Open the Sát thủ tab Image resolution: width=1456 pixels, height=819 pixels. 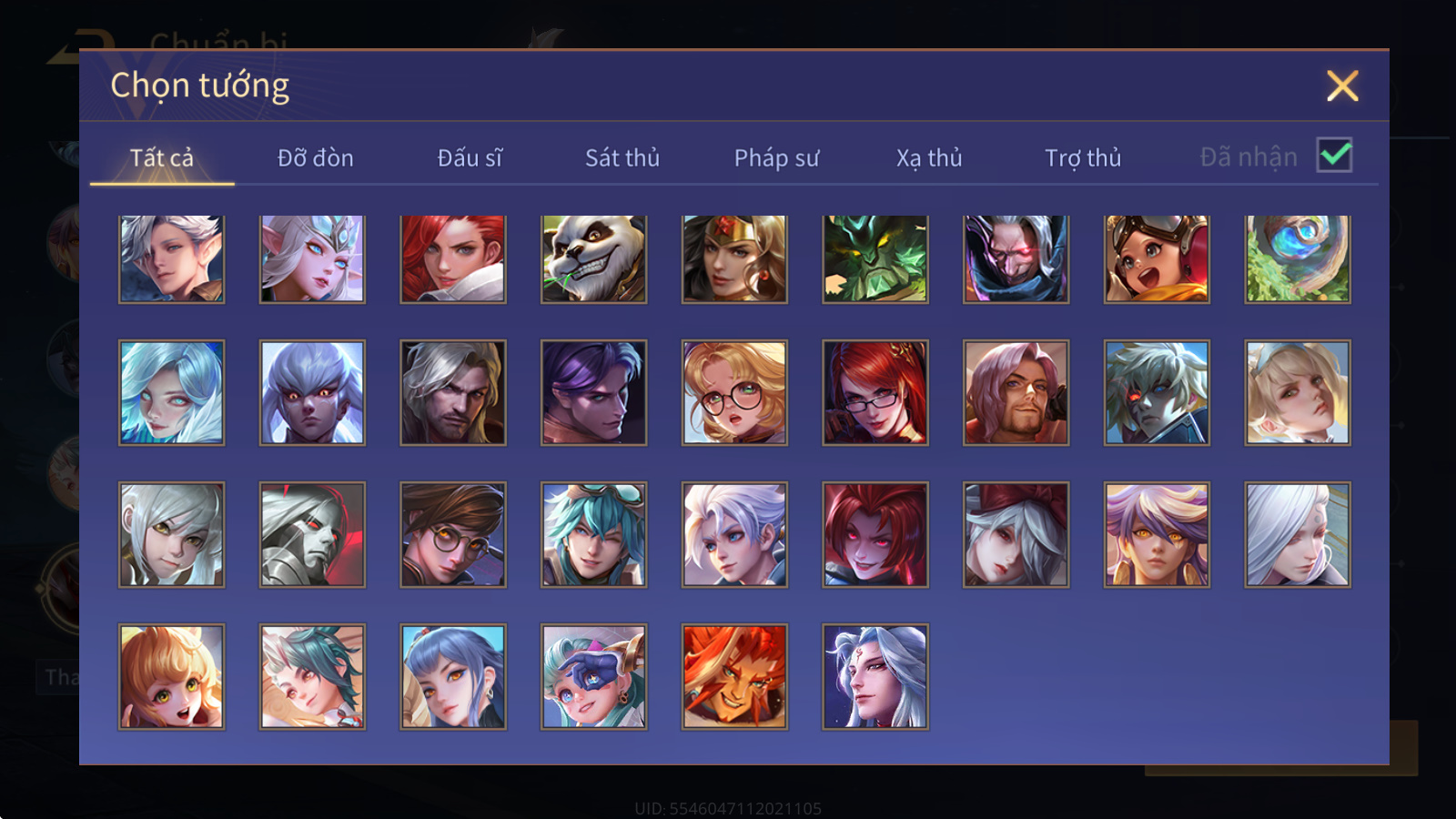pos(622,157)
